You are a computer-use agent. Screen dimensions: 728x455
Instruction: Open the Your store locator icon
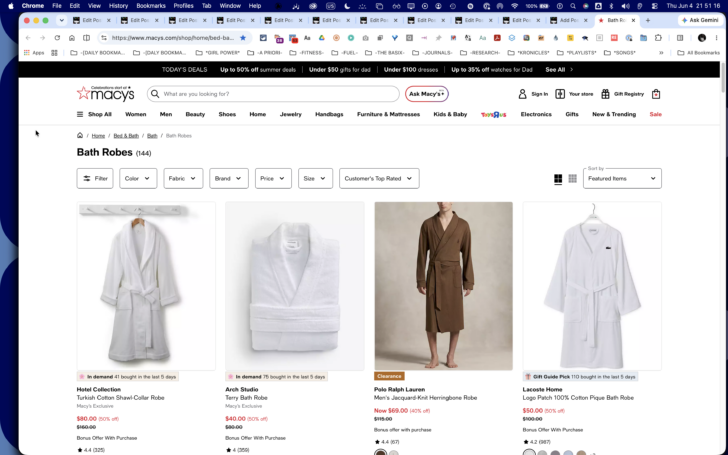560,94
